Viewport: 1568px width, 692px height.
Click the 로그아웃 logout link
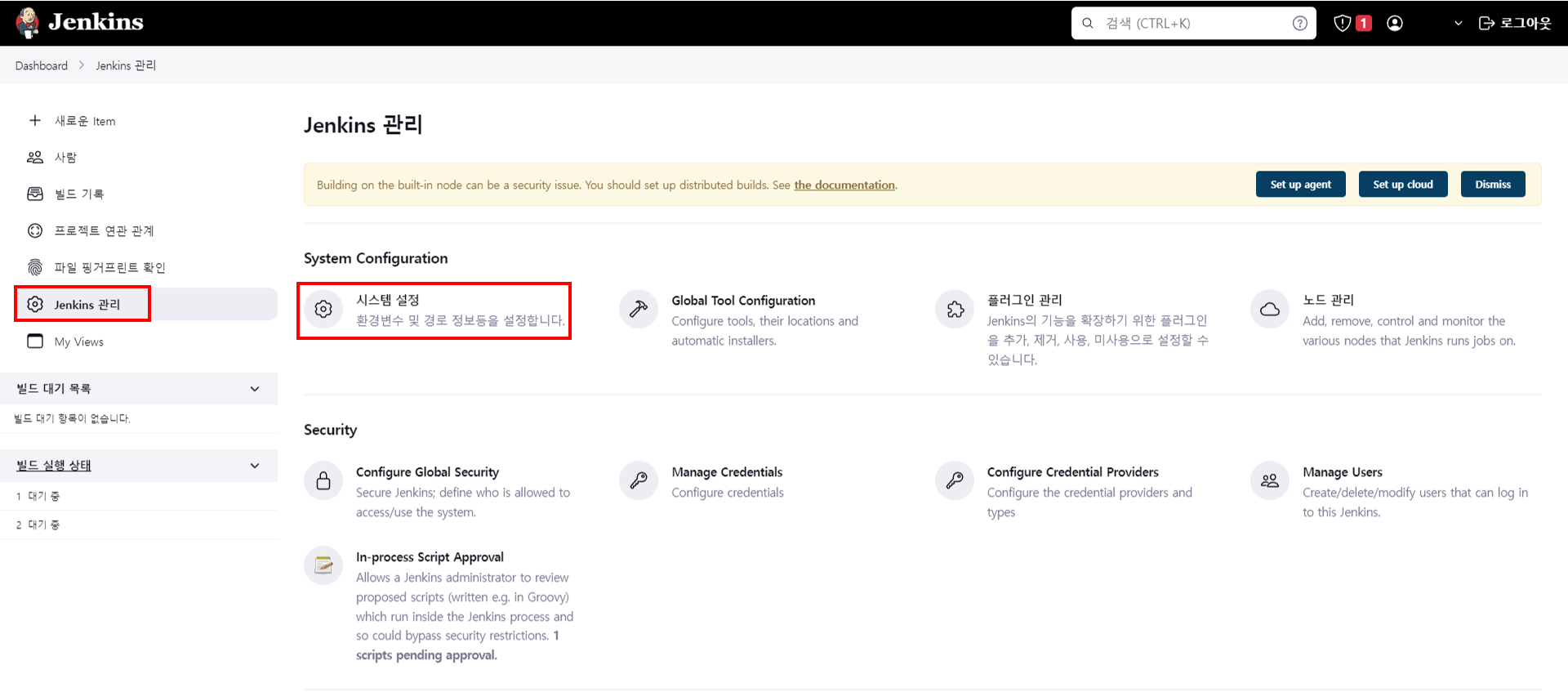pyautogui.click(x=1515, y=23)
